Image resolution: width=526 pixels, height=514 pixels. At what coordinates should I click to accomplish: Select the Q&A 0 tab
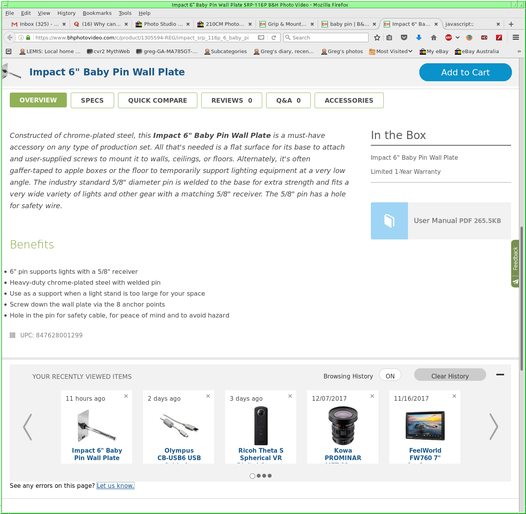click(x=288, y=100)
